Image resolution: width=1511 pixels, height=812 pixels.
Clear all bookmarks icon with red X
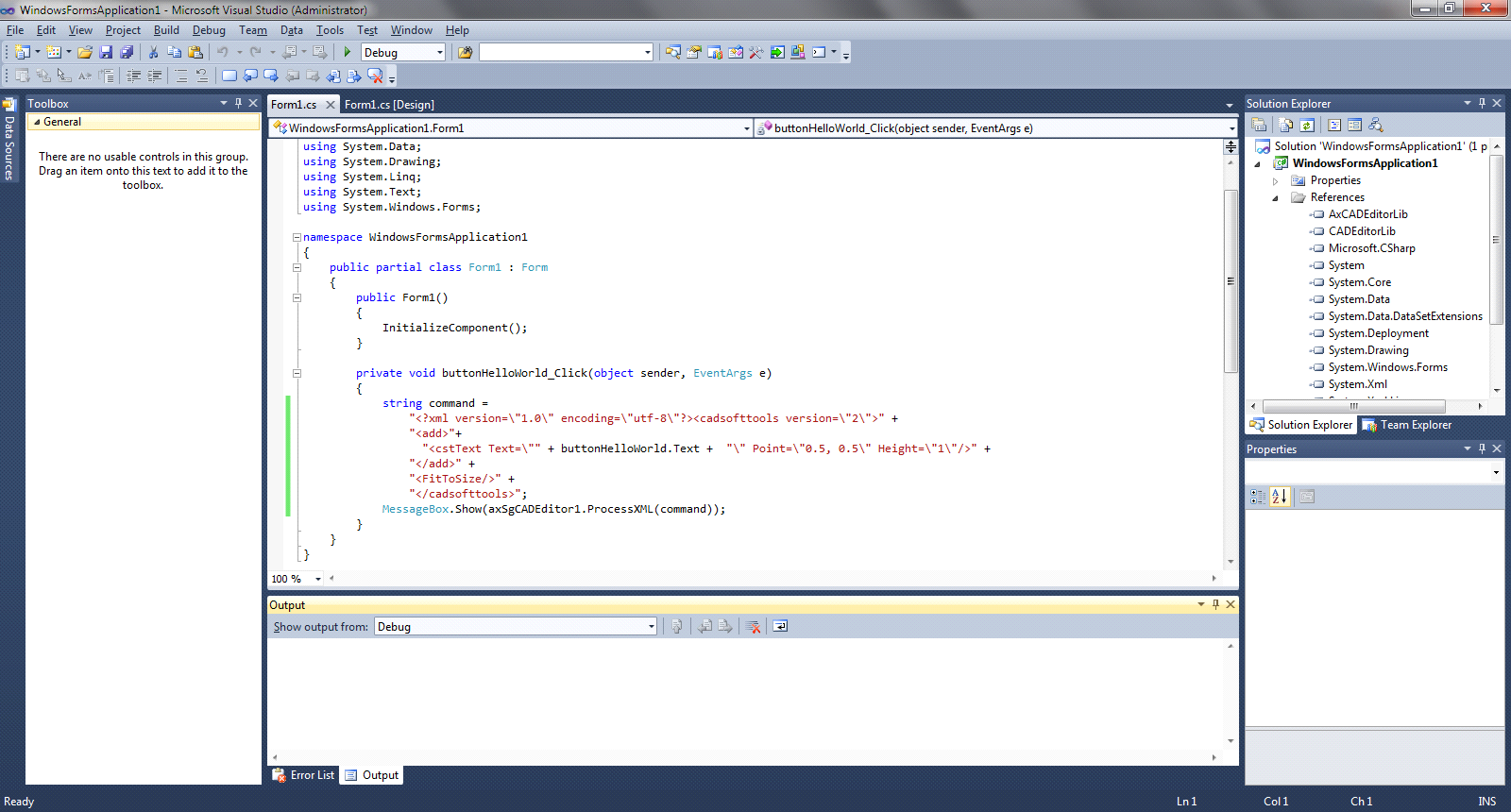click(375, 76)
